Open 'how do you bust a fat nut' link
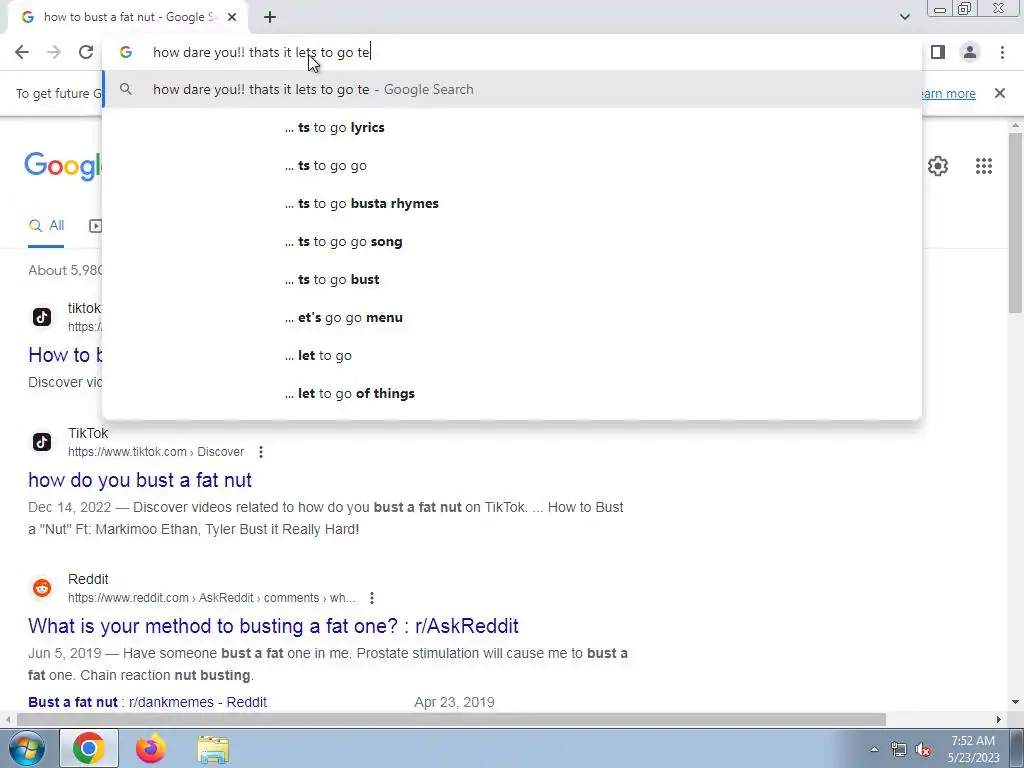The width and height of the screenshot is (1024, 768). [140, 480]
